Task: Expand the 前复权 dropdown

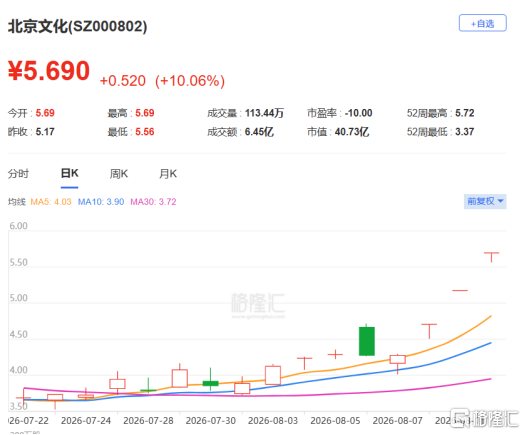Action: [x=485, y=201]
